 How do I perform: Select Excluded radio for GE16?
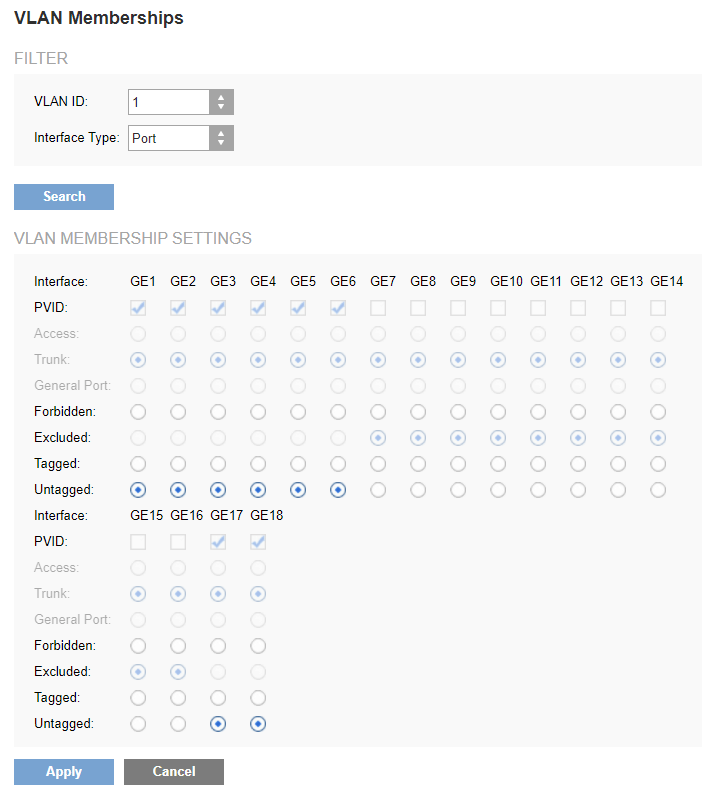tap(178, 672)
